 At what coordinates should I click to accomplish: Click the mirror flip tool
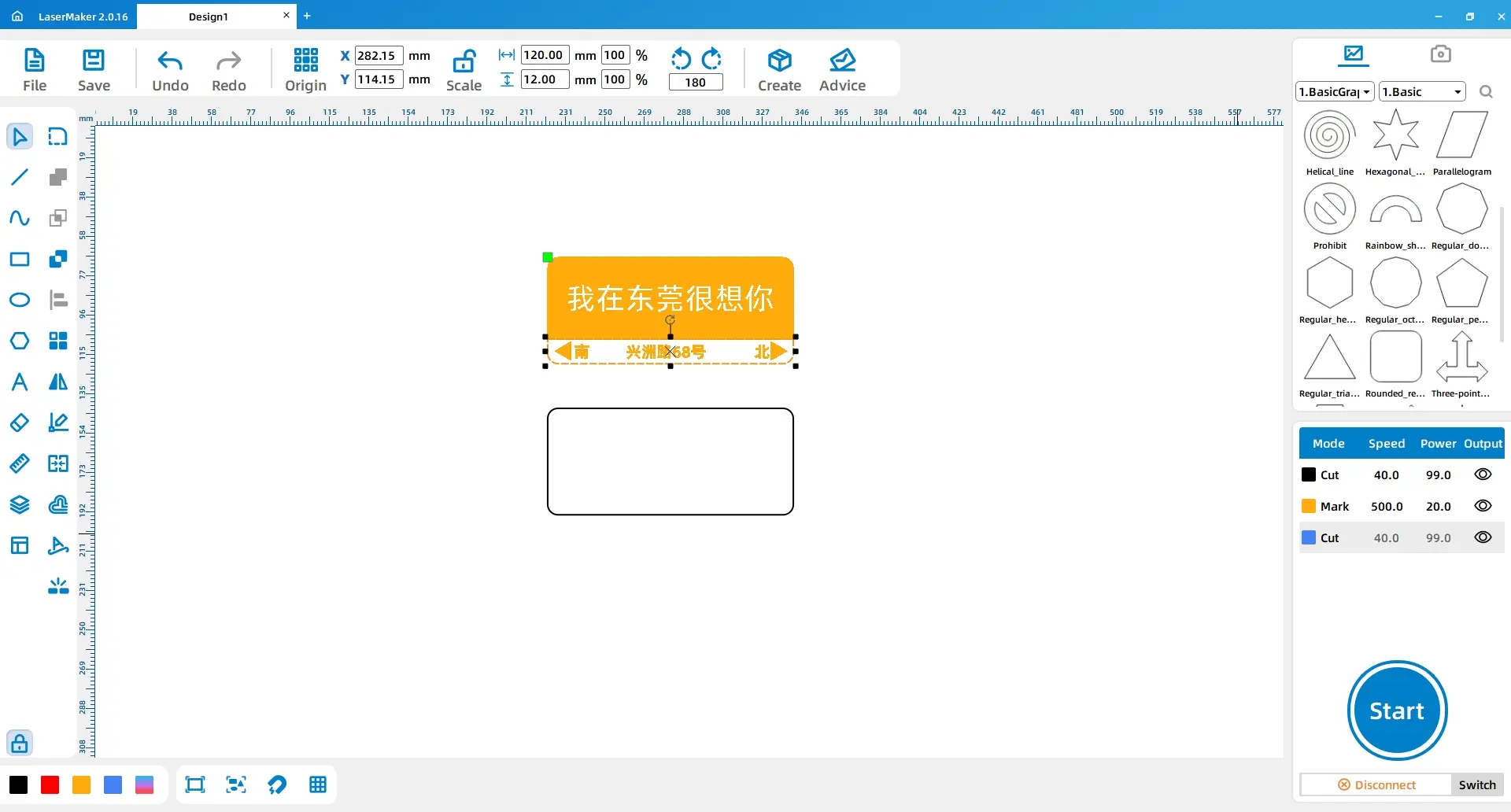[58, 382]
